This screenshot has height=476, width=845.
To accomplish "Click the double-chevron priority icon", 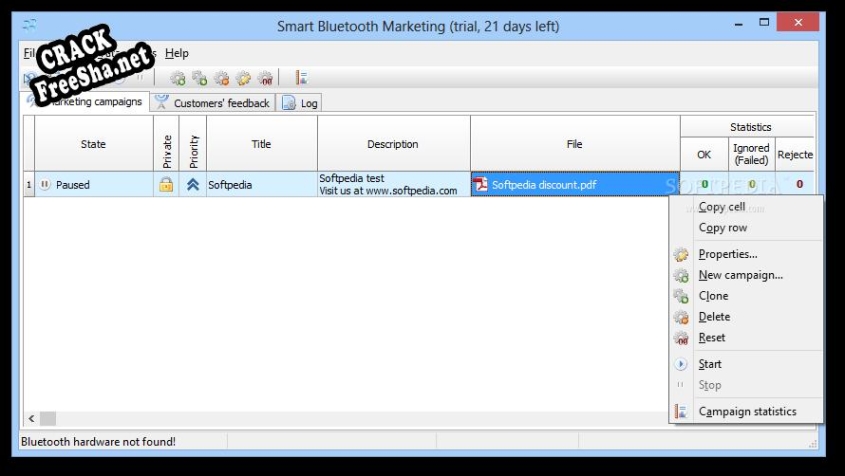I will click(193, 185).
